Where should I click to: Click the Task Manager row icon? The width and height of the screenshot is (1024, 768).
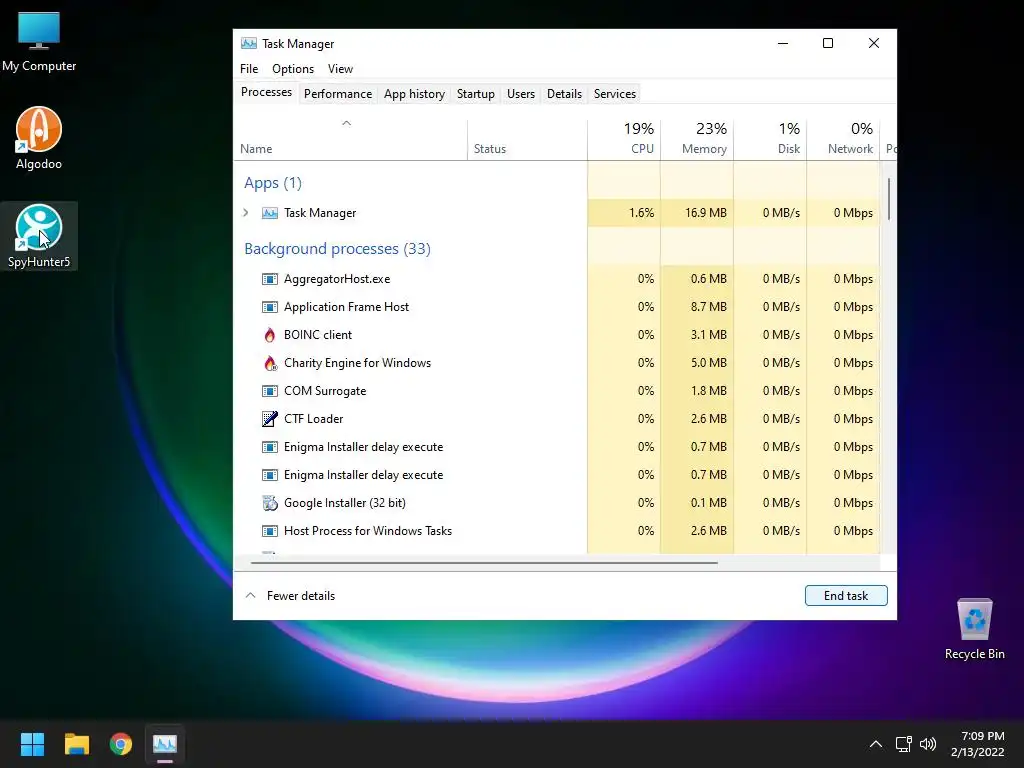coord(270,213)
